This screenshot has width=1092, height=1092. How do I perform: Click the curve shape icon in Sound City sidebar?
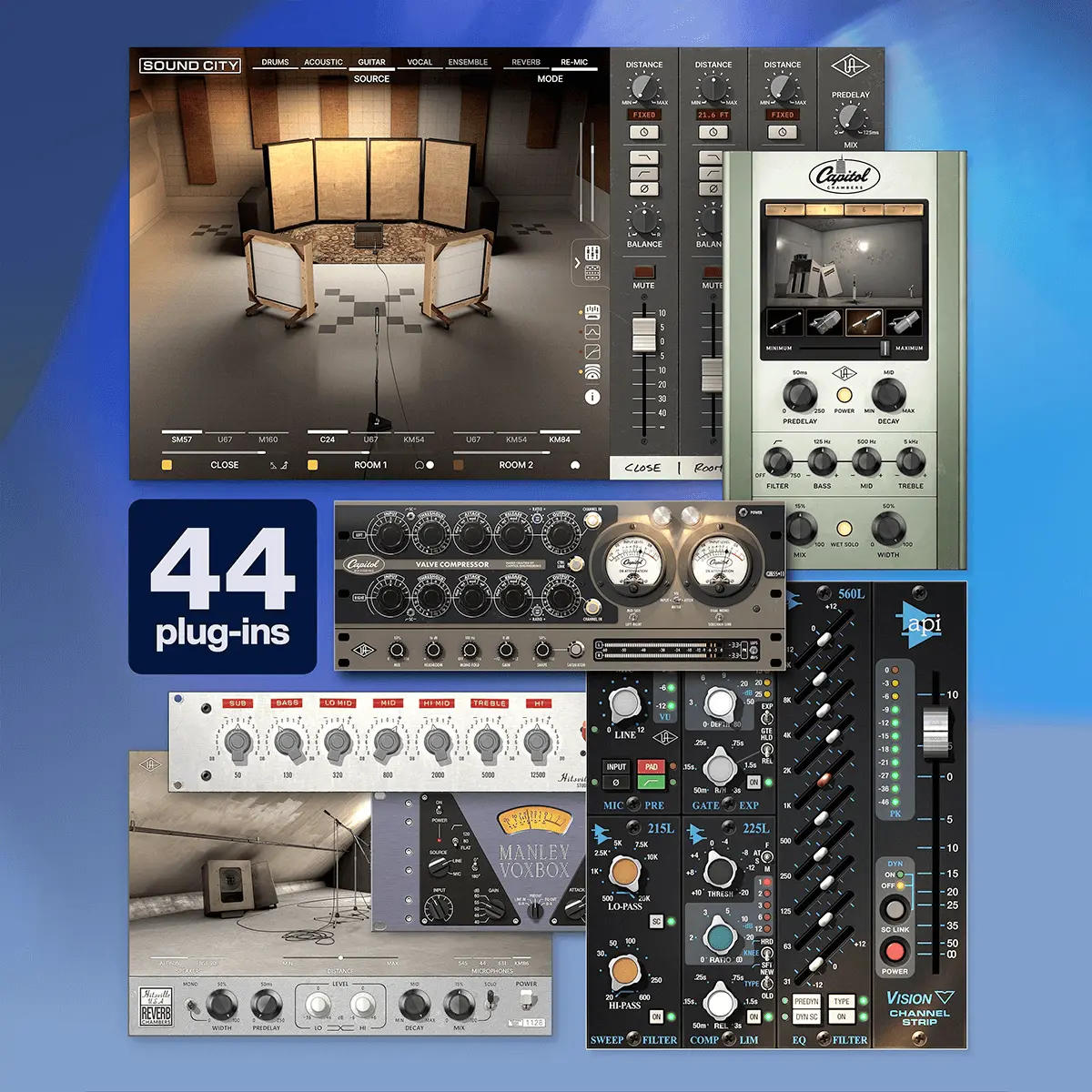592,332
